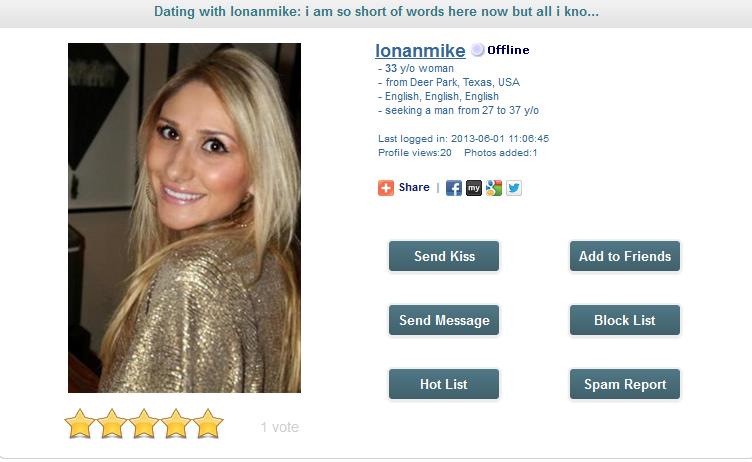The width and height of the screenshot is (752, 462).
Task: Add user to Block List
Action: pos(625,320)
